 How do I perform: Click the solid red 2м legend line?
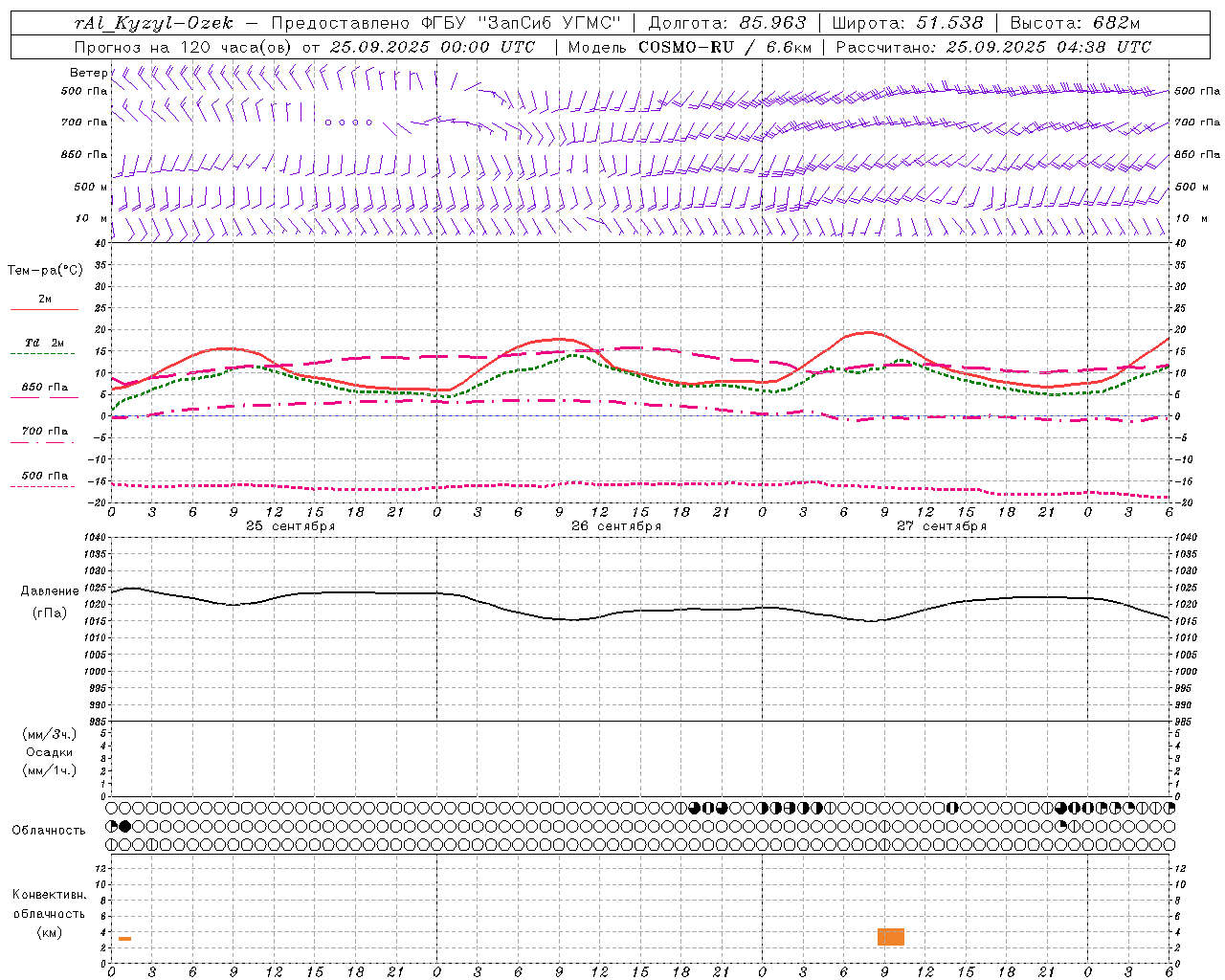44,310
